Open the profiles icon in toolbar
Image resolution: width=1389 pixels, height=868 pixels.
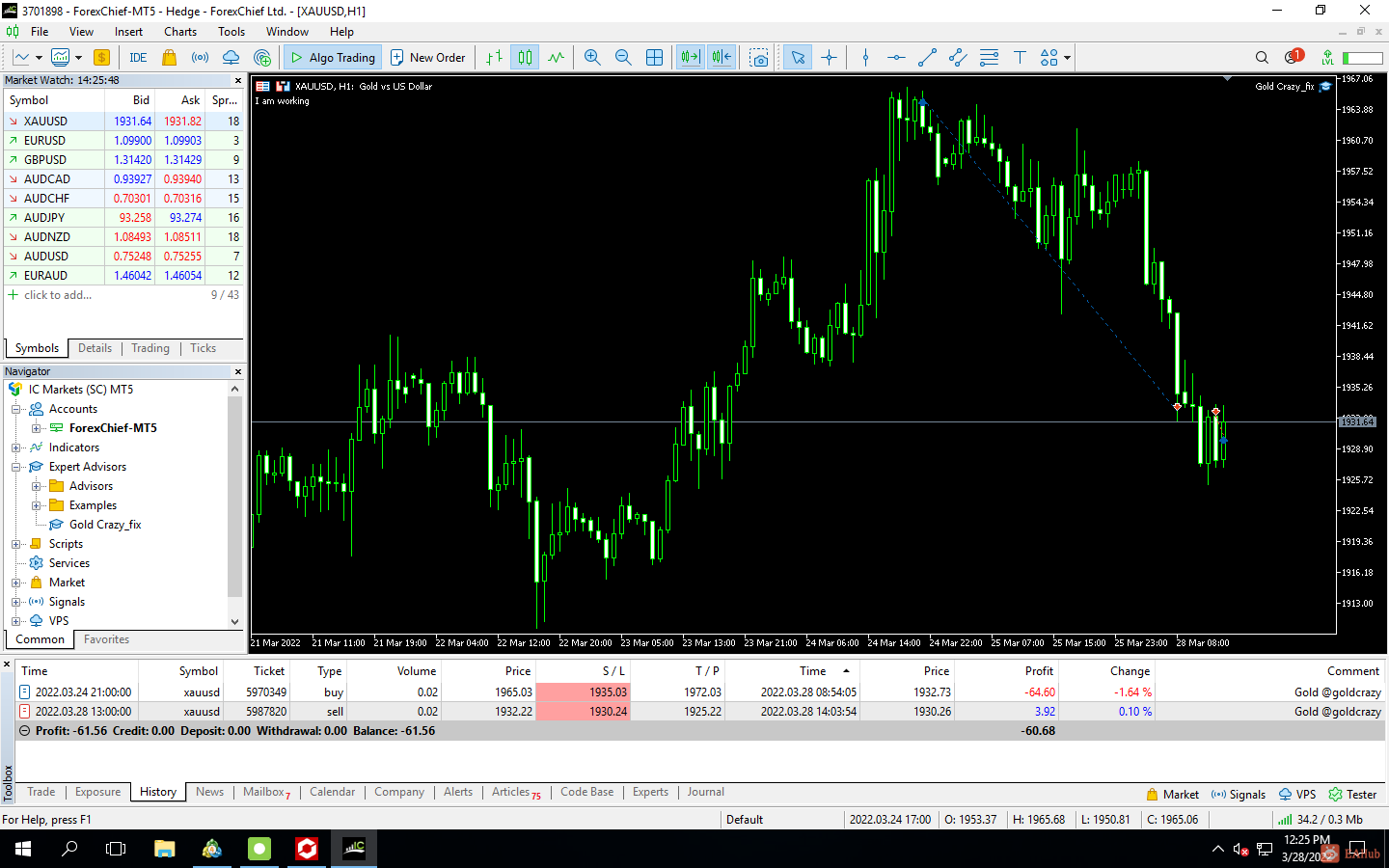click(x=61, y=57)
